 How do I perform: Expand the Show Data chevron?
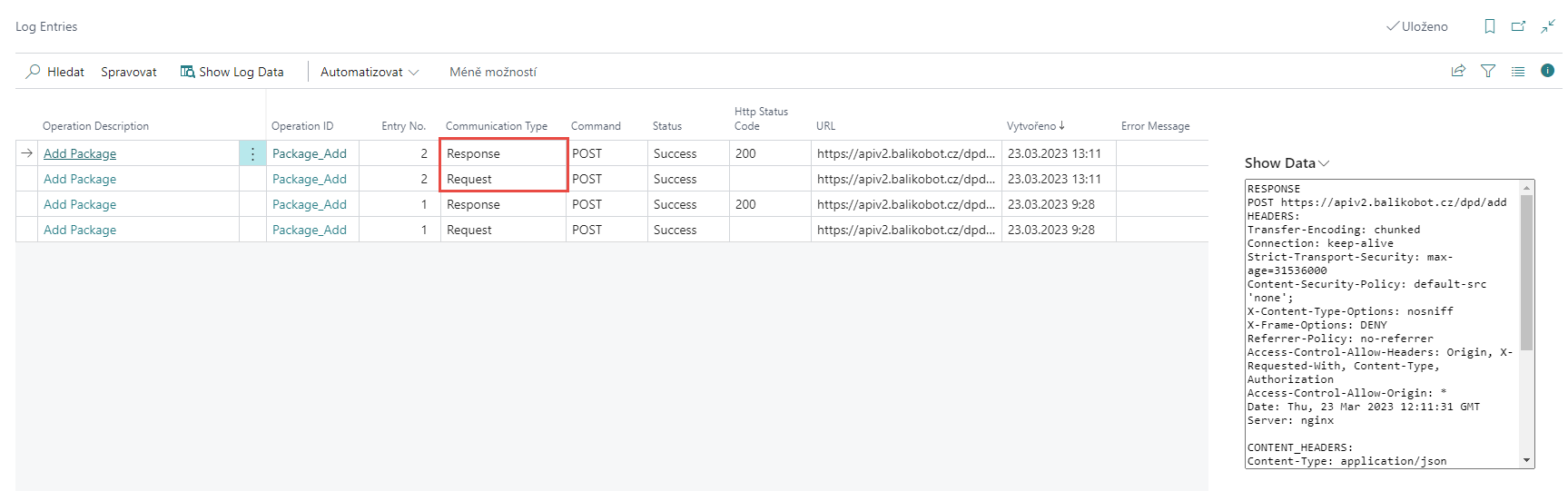pyautogui.click(x=1324, y=163)
